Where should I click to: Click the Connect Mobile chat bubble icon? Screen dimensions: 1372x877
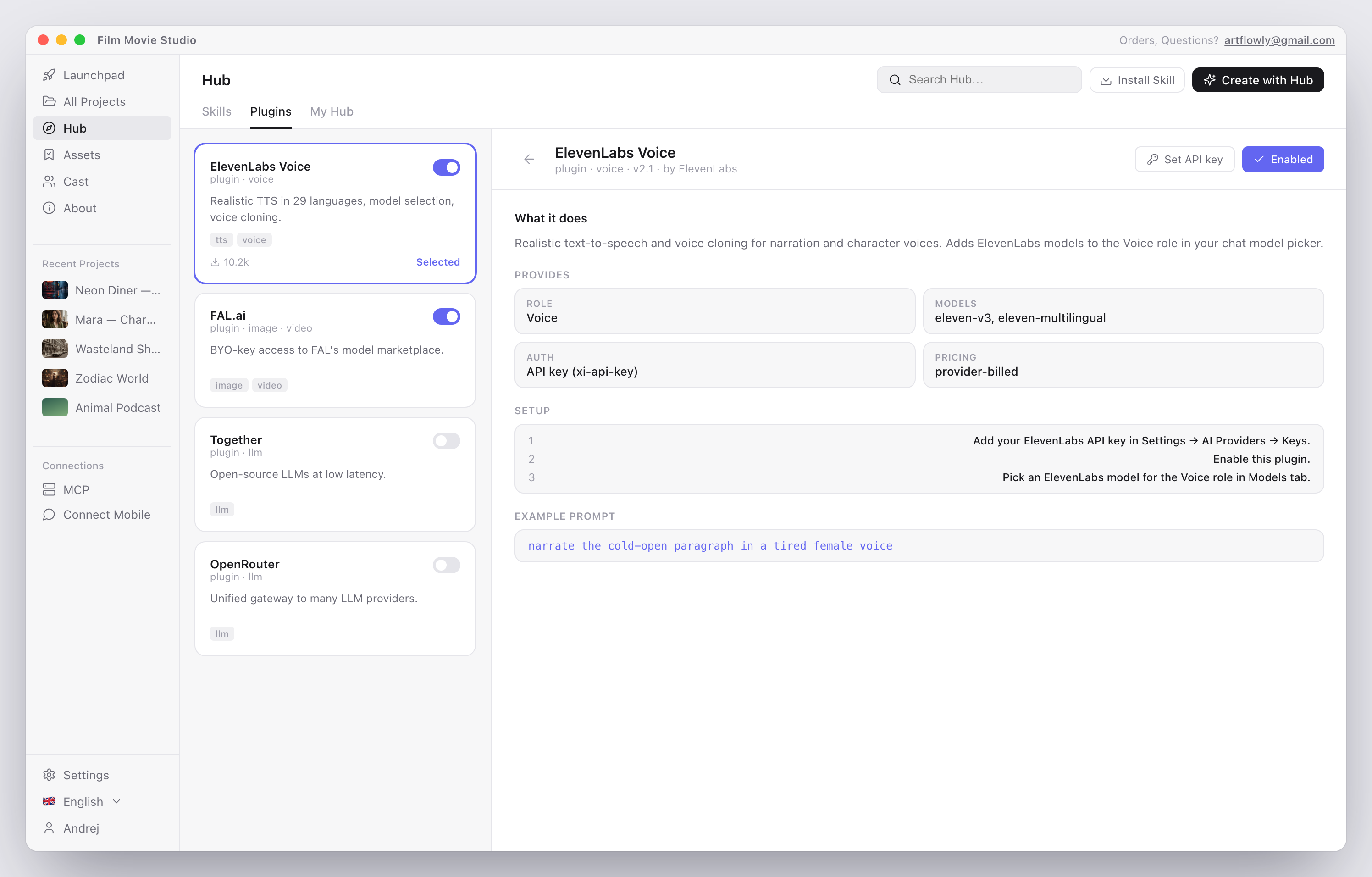50,515
